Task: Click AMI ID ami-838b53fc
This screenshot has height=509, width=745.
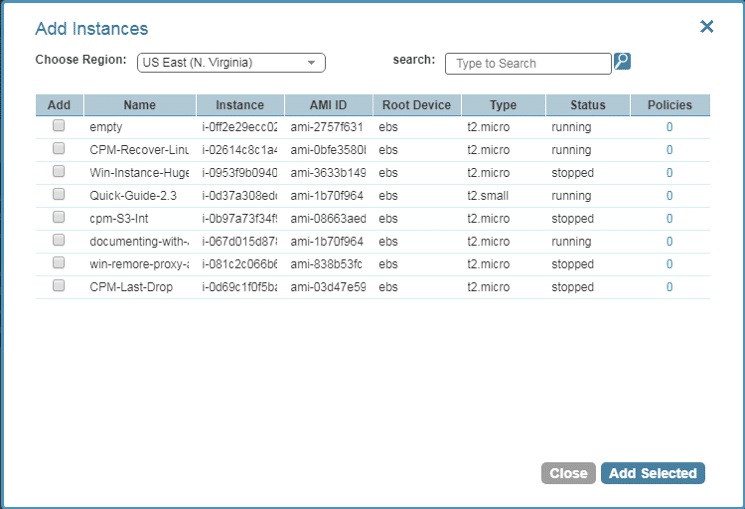Action: (x=326, y=264)
